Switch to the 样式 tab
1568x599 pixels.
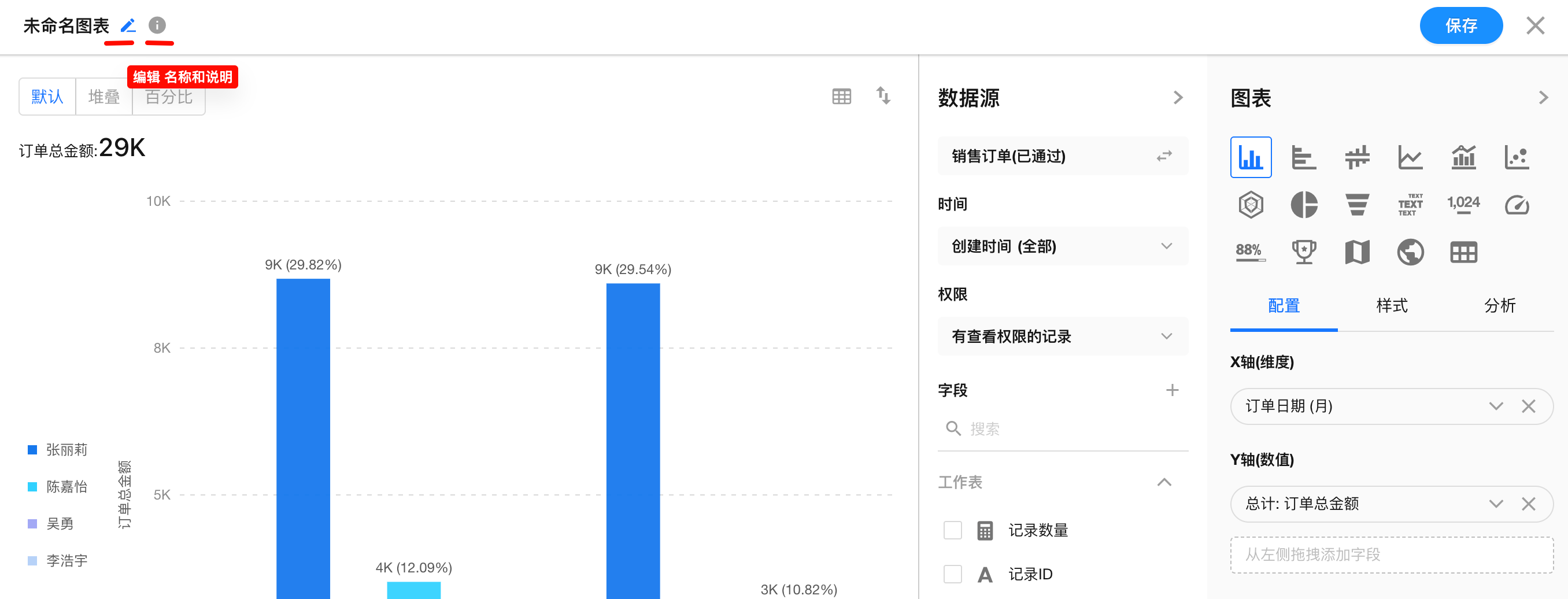pos(1392,306)
